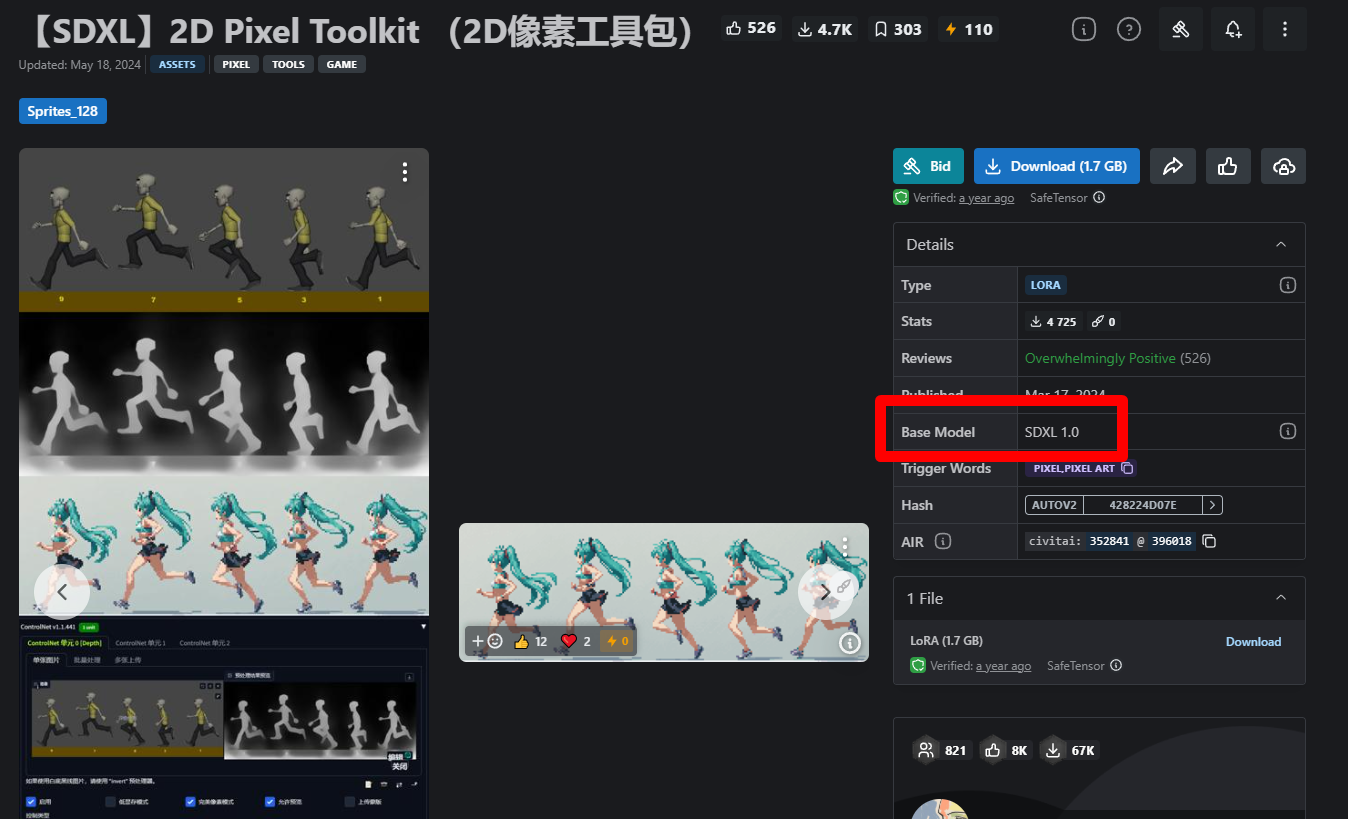Click the PIXEL,PIXEL ART trigger word badge

click(1081, 468)
